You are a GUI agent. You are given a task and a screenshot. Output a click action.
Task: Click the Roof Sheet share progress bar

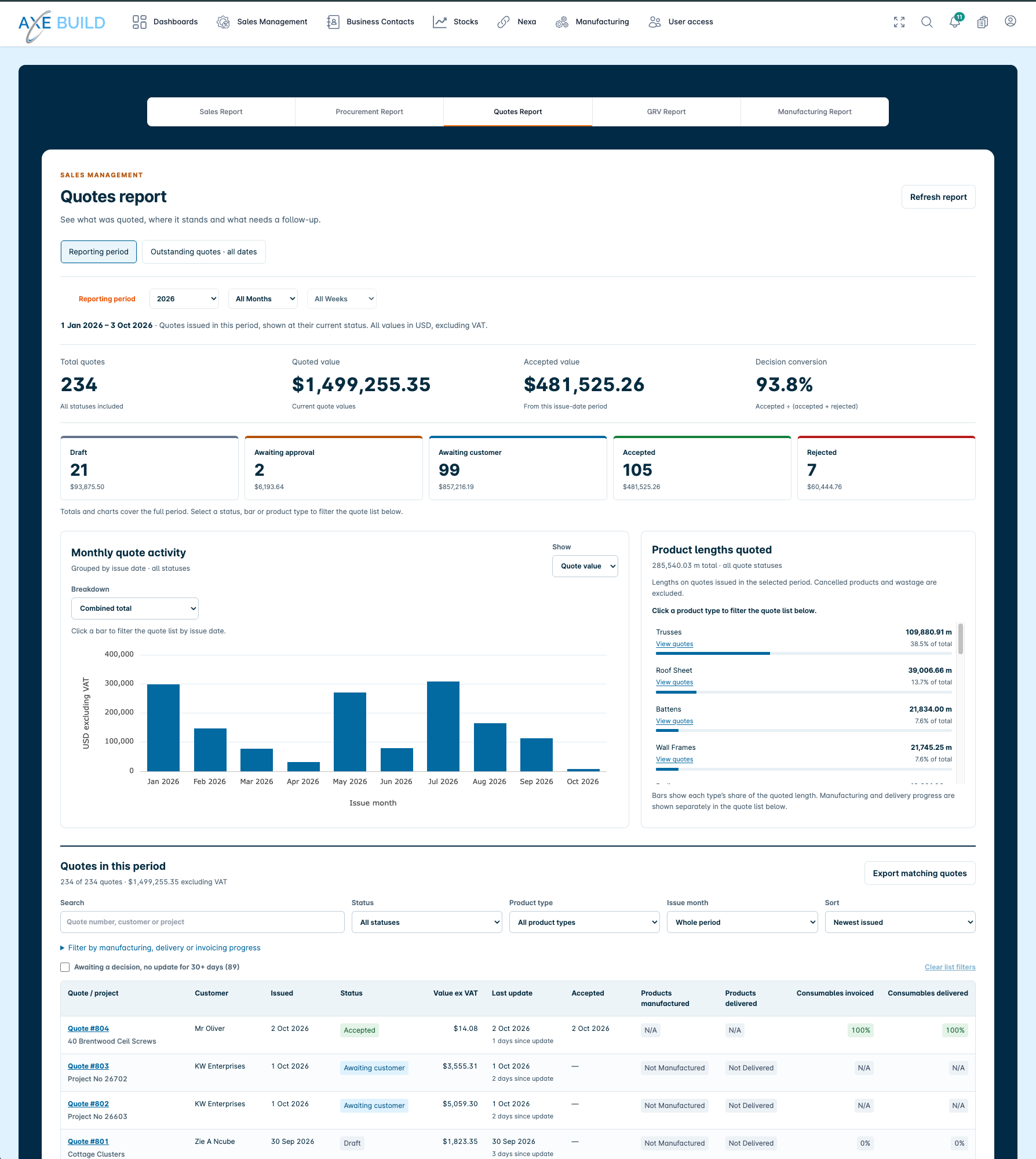(x=804, y=692)
